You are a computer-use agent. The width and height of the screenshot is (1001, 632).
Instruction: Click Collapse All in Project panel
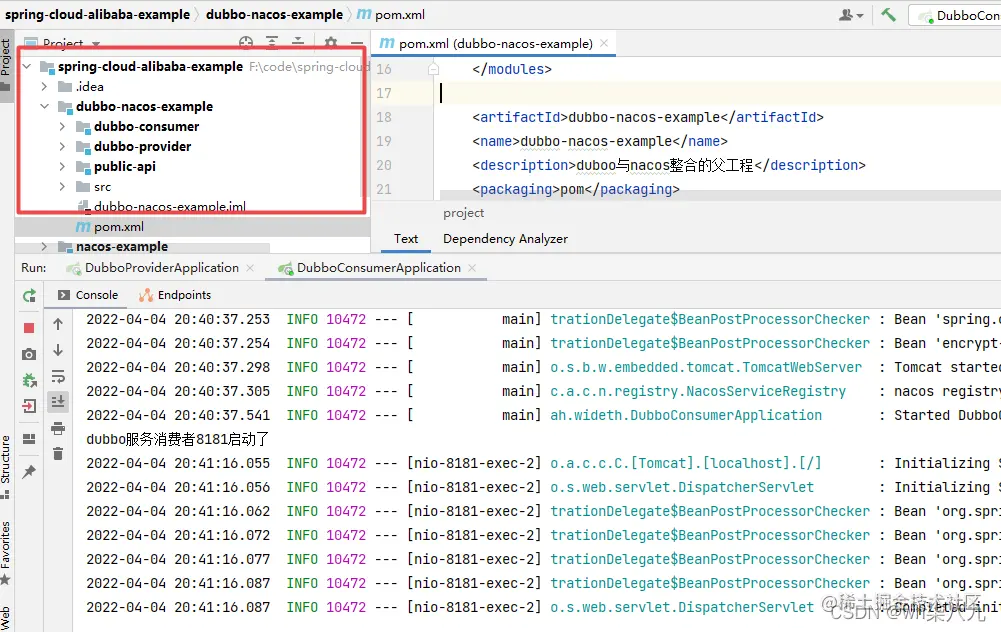pos(298,43)
